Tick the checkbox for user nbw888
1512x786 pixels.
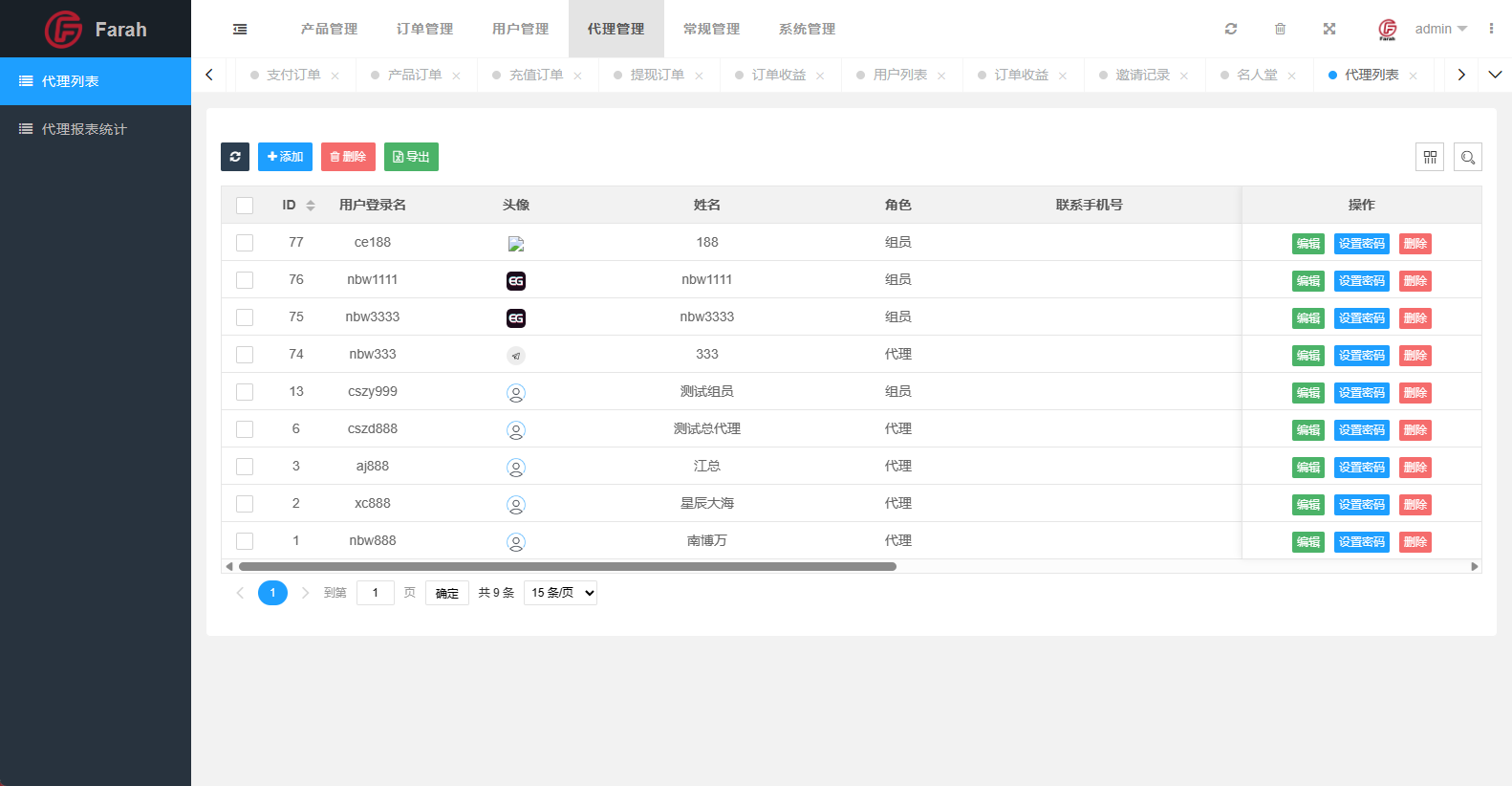tap(245, 541)
